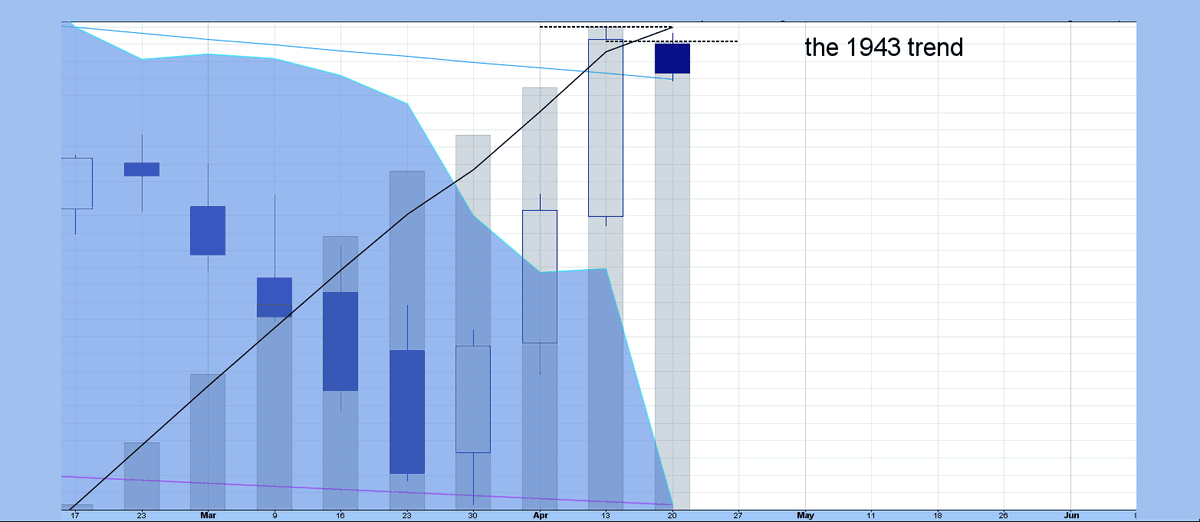Select the filled blue candle above March 9

(x=274, y=297)
